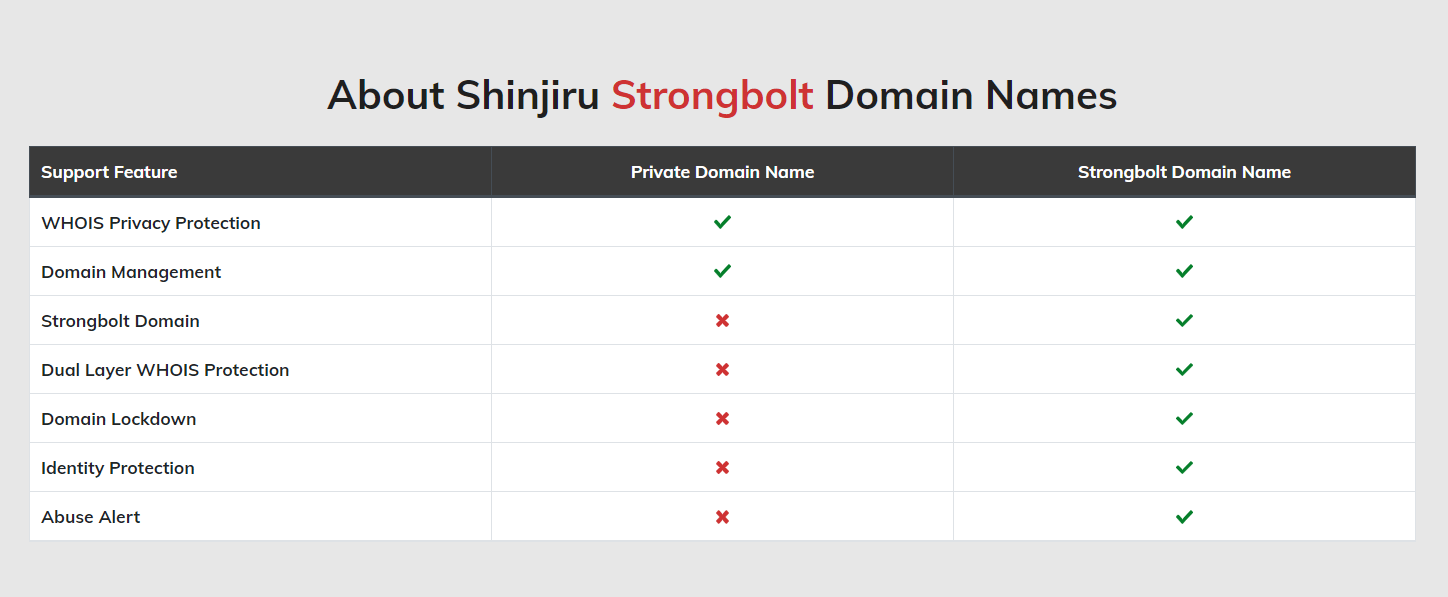
Task: Click red cross in Domain Lockdown row
Action: coord(722,419)
